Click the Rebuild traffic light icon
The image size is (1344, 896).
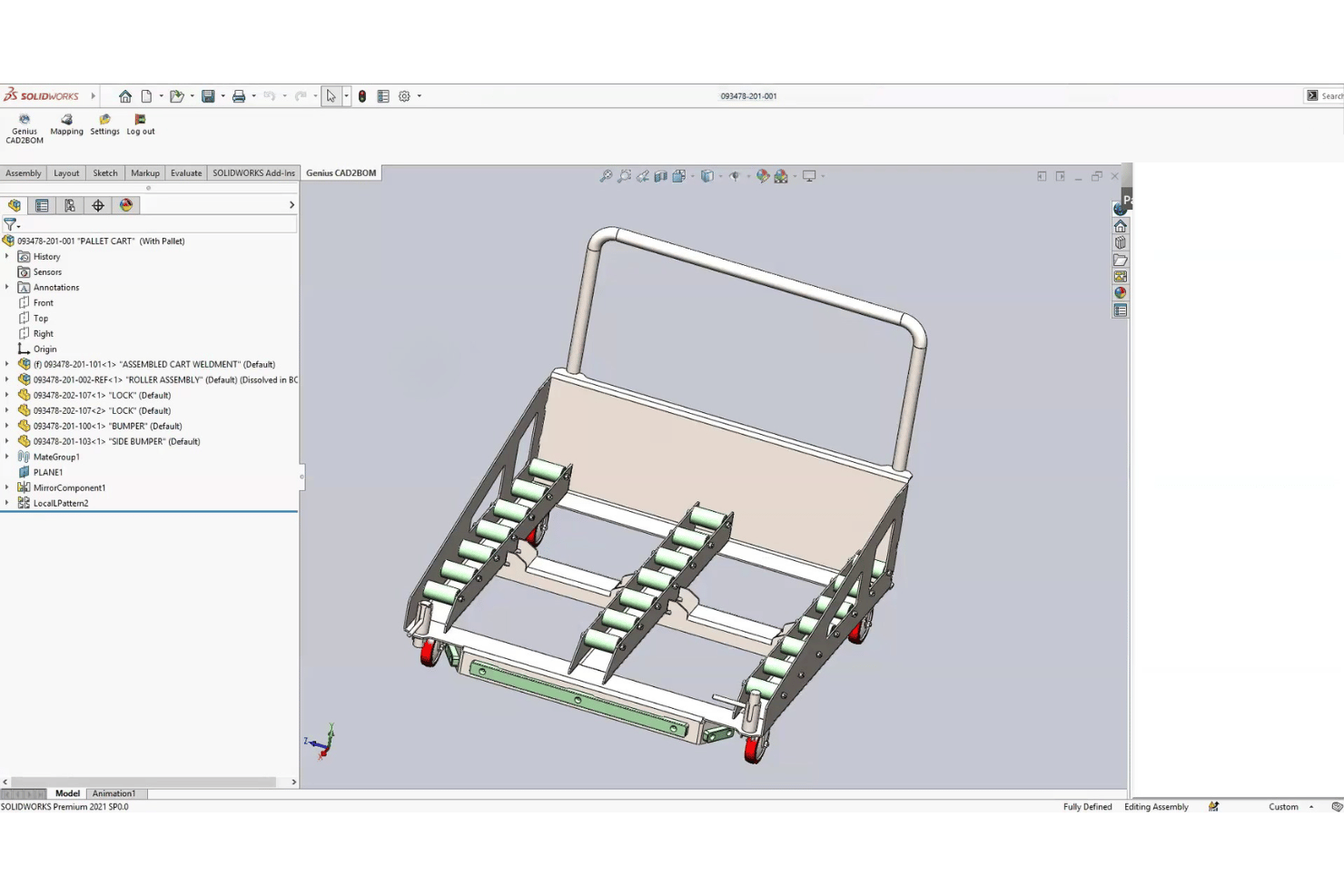(x=362, y=96)
